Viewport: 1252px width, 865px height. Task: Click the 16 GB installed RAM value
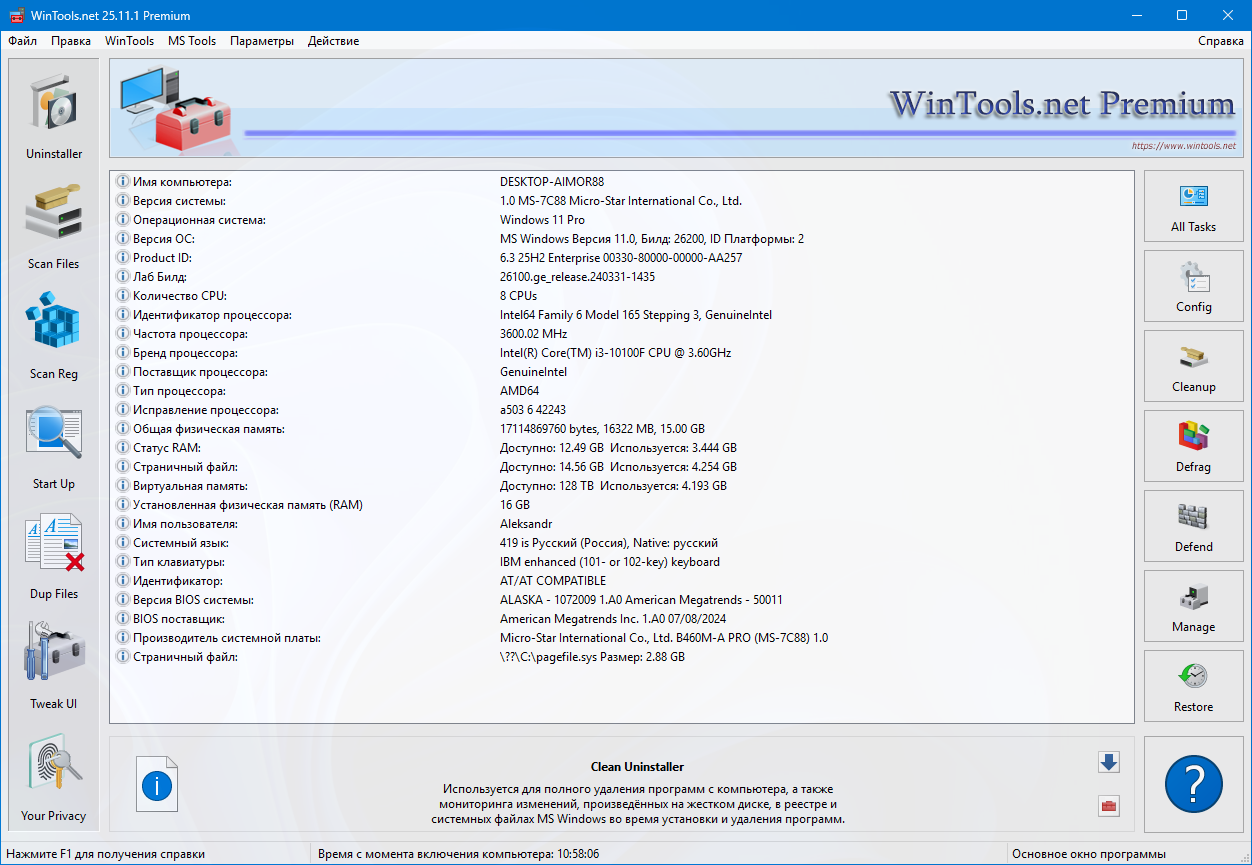click(515, 505)
